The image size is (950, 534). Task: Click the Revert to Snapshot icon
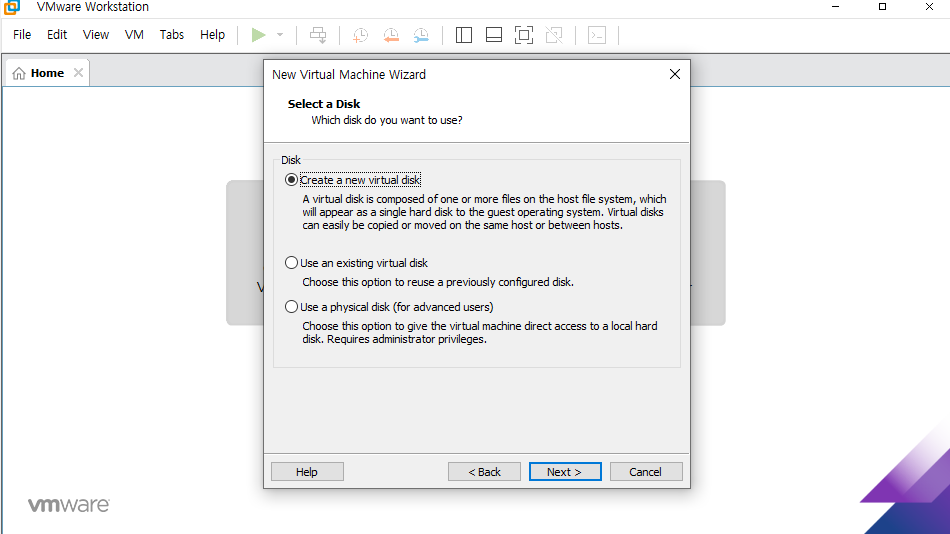(391, 35)
